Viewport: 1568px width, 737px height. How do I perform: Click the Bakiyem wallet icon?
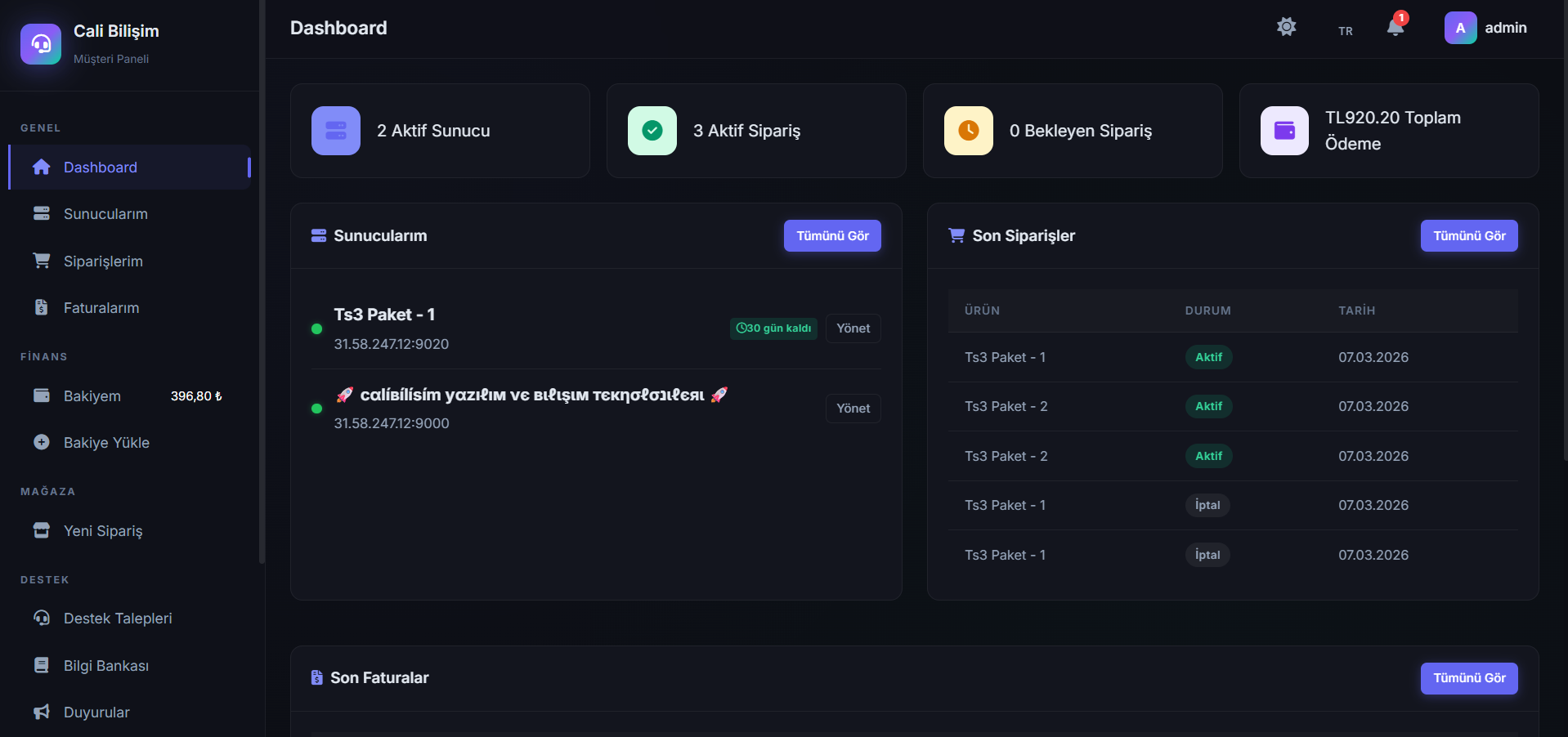42,395
